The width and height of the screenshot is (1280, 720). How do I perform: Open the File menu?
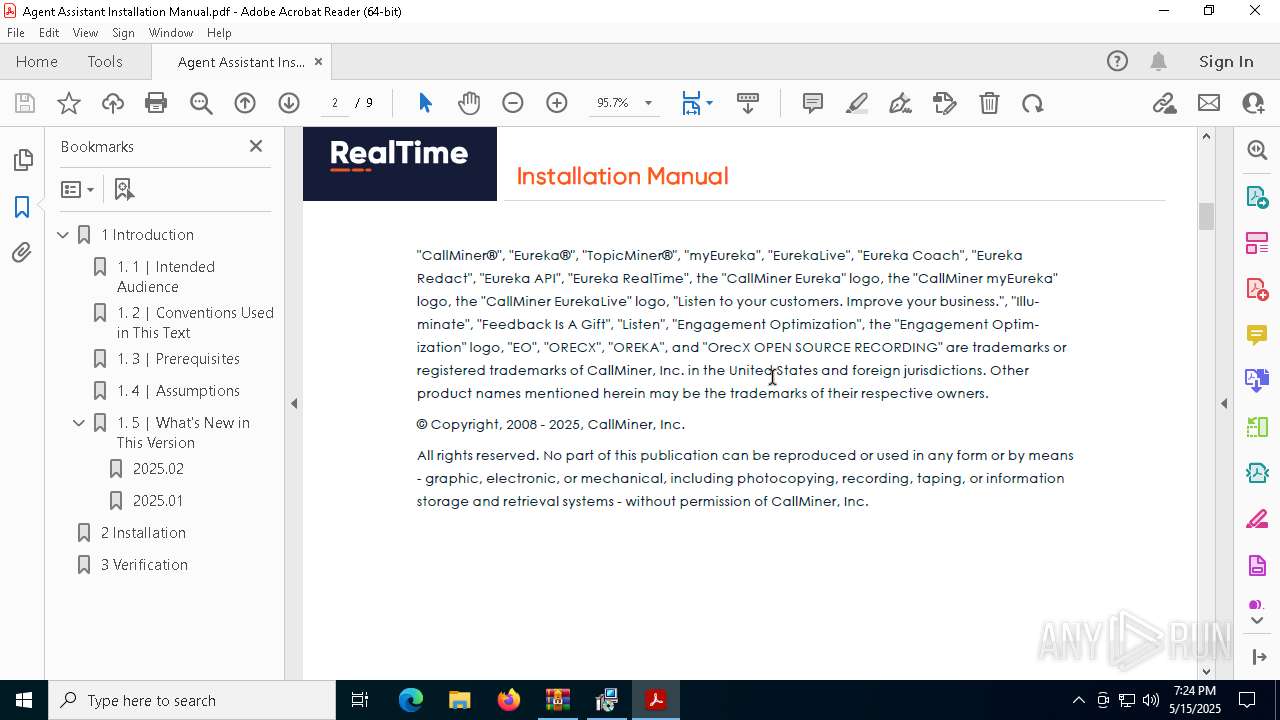point(16,32)
